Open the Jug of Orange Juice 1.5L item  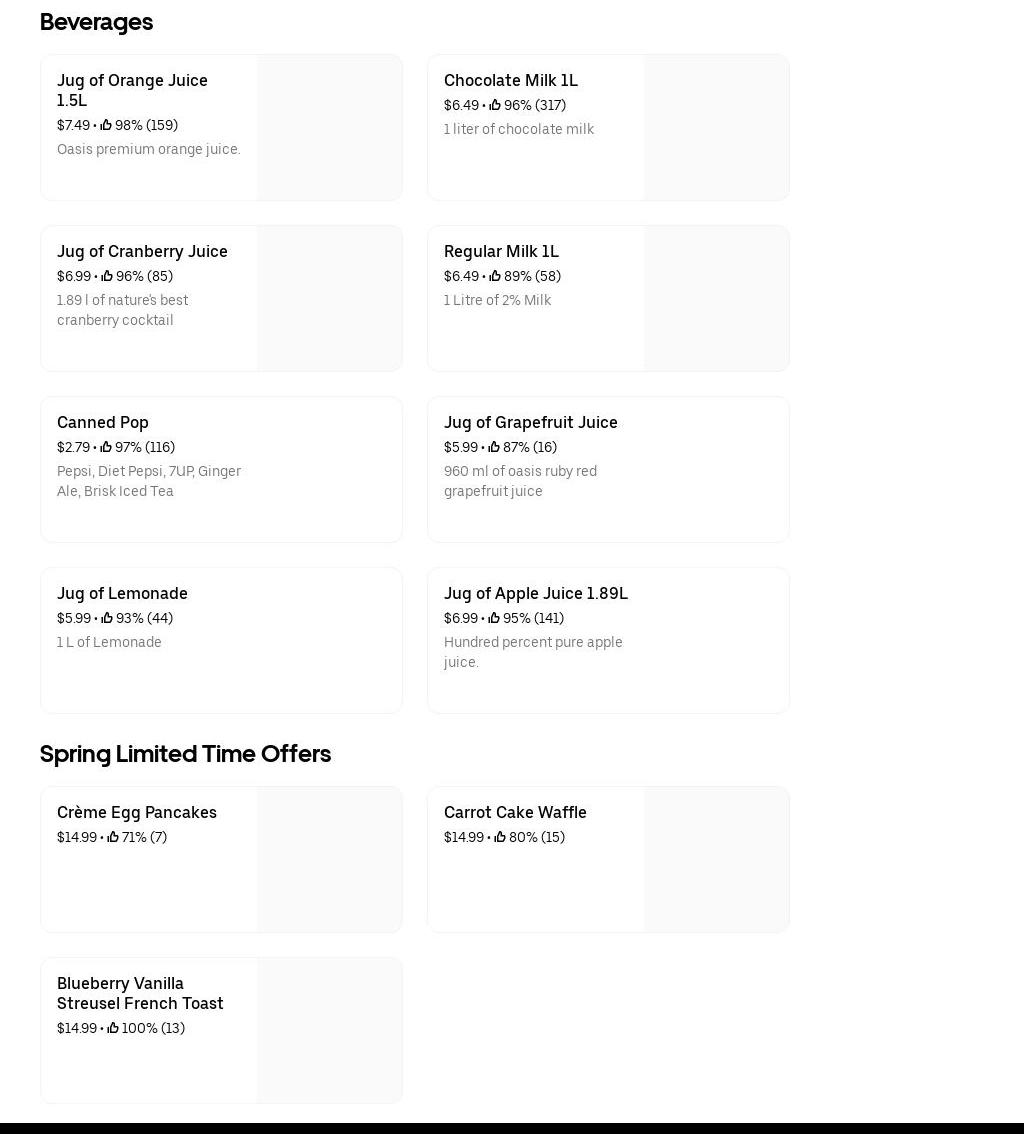pyautogui.click(x=132, y=90)
